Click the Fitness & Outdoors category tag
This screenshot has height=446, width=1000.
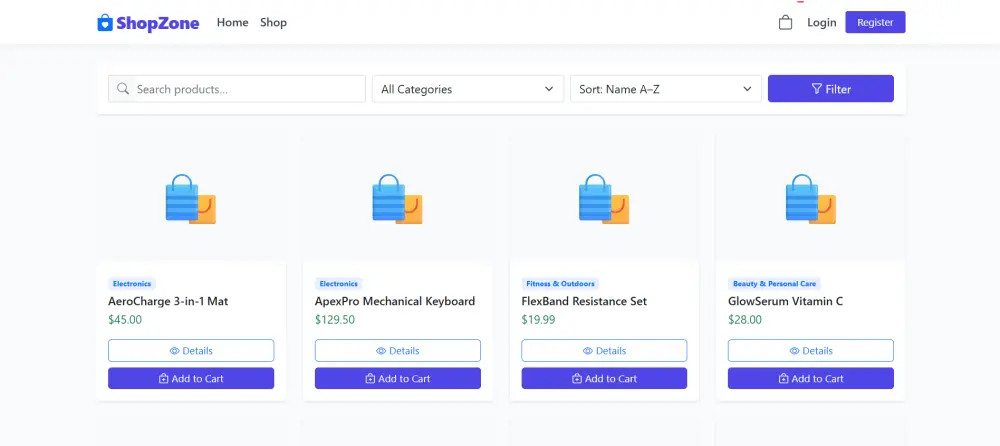click(560, 283)
